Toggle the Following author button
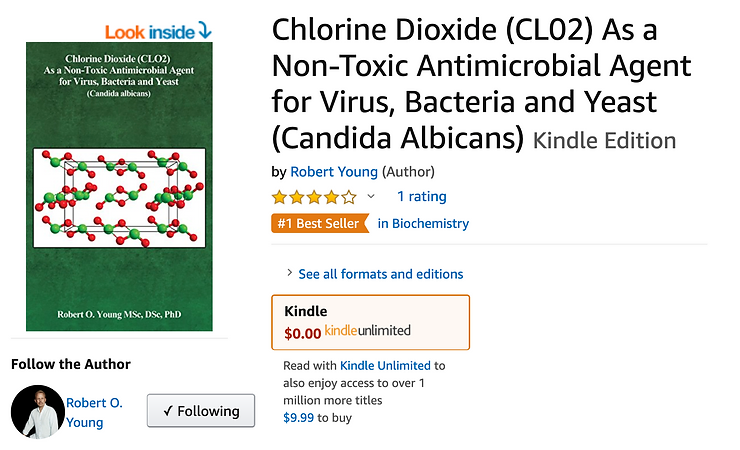The width and height of the screenshot is (740, 450). (201, 411)
